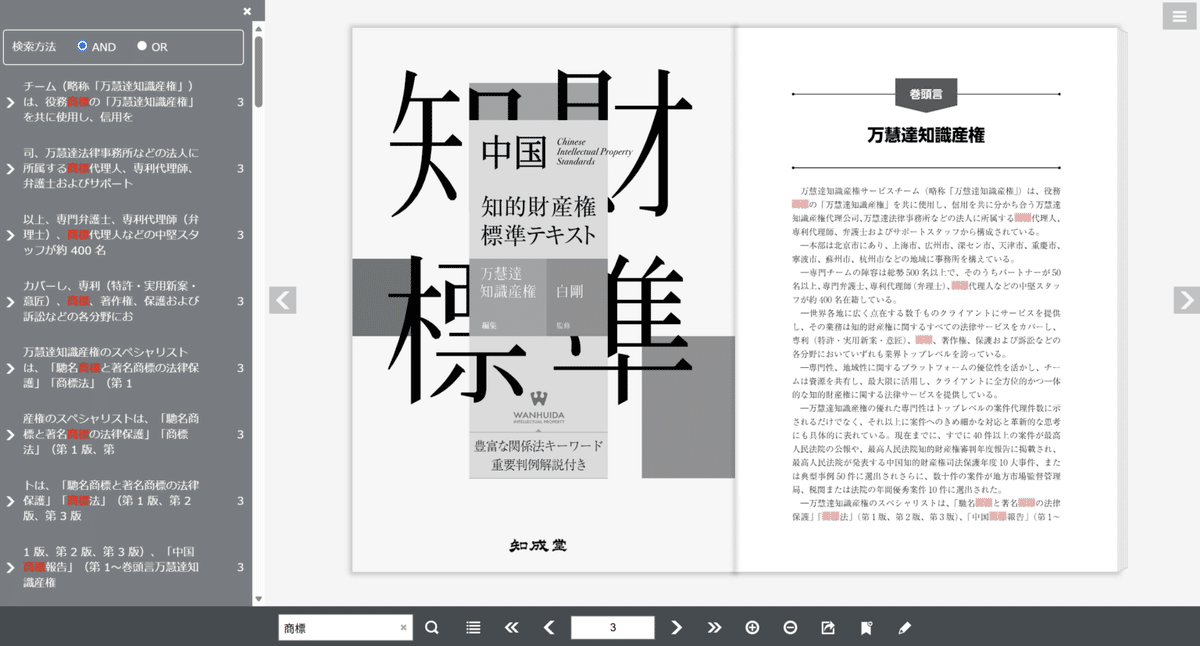Open the share/export icon
The height and width of the screenshot is (646, 1200).
[x=826, y=627]
